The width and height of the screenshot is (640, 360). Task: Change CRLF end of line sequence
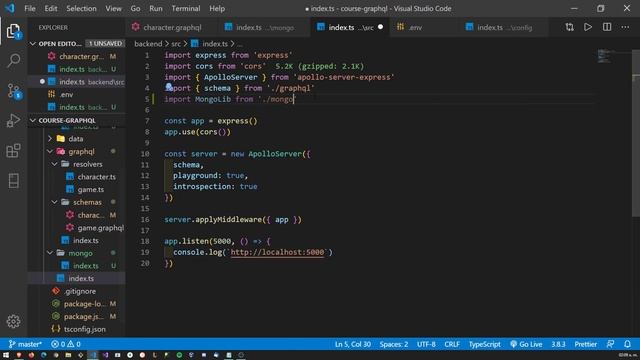452,344
